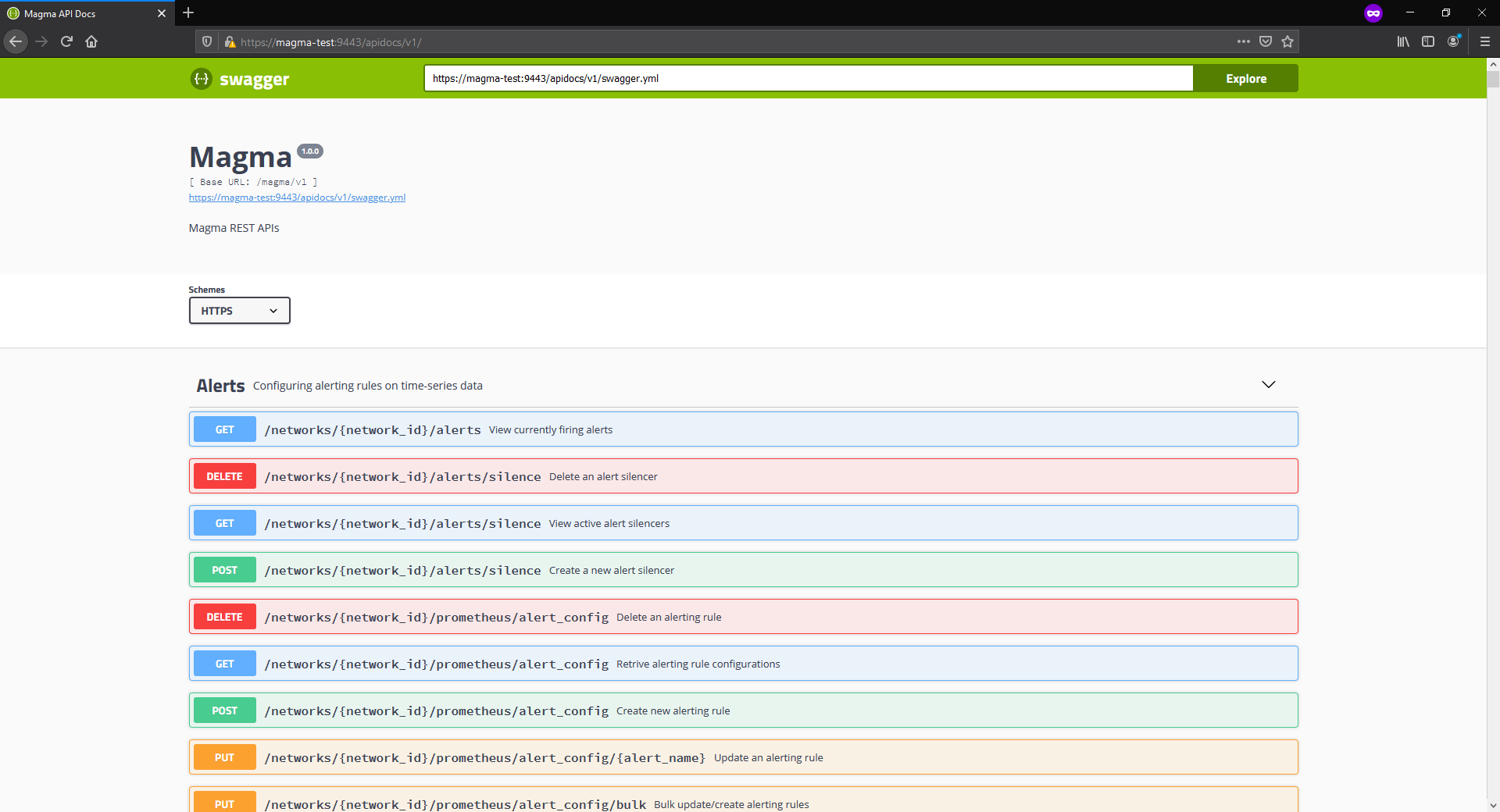View site security info via the padlock warning icon
The width and height of the screenshot is (1500, 812).
(x=230, y=42)
